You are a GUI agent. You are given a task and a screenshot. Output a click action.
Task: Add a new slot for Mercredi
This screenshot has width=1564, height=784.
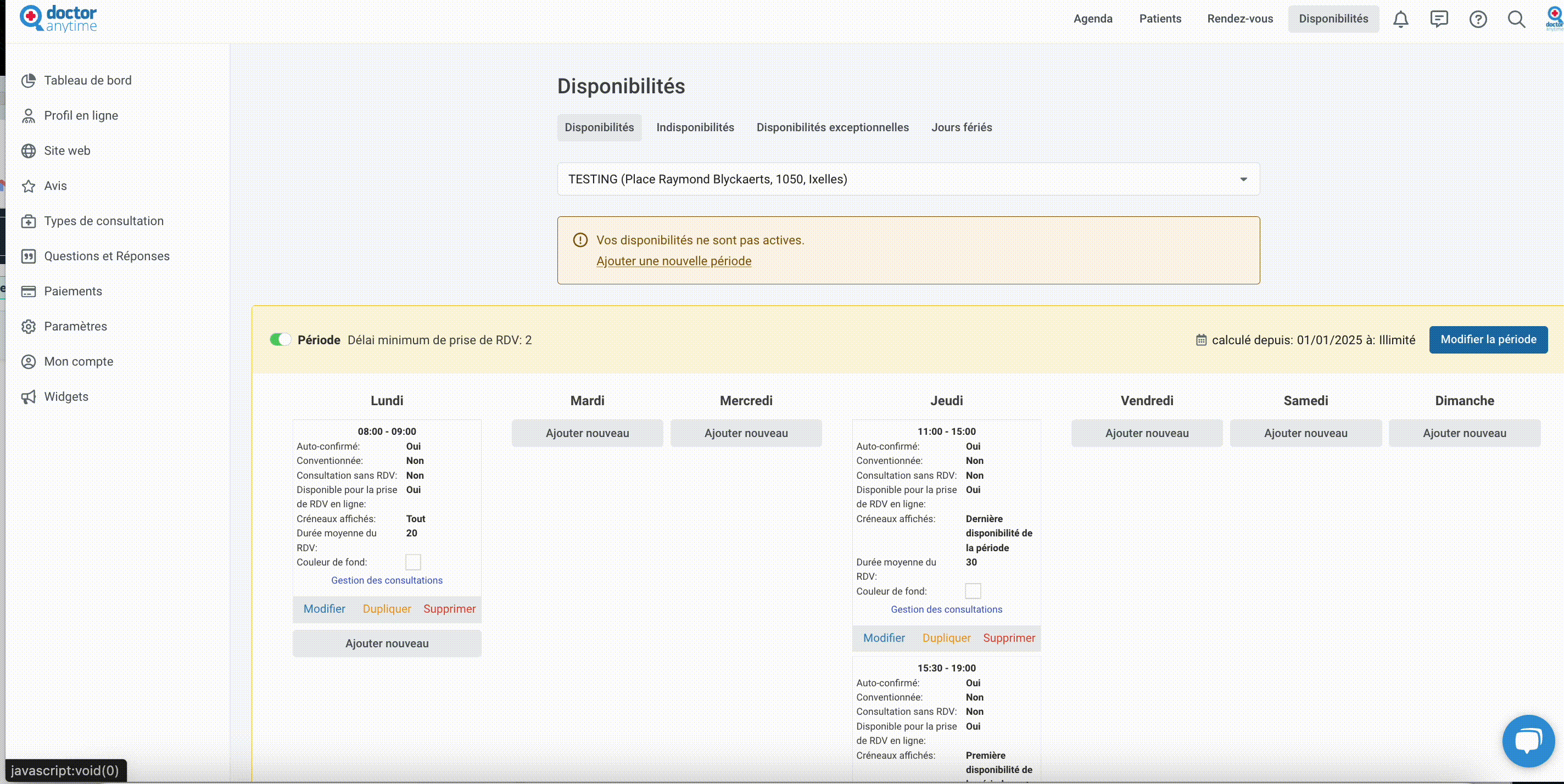click(746, 433)
